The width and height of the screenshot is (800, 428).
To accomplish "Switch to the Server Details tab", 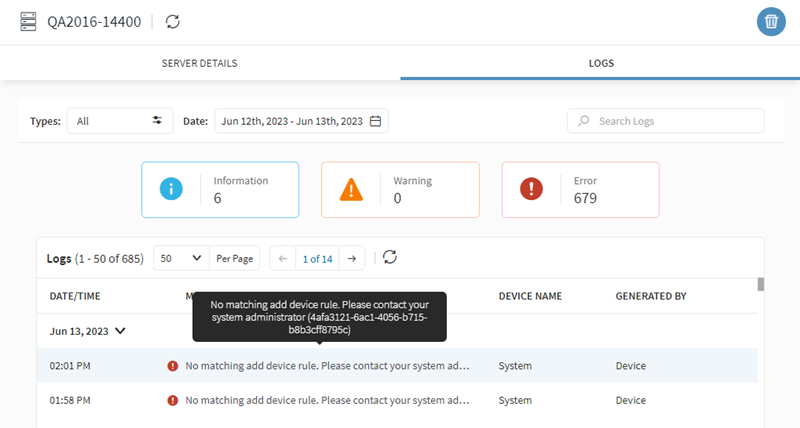I will click(x=200, y=63).
